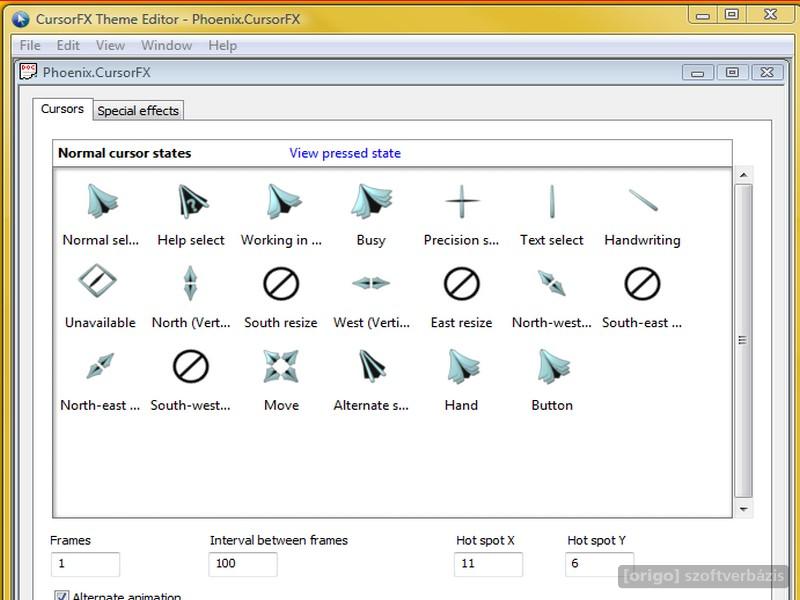The height and width of the screenshot is (600, 800).
Task: Click the Interval between frames field
Action: coord(243,564)
